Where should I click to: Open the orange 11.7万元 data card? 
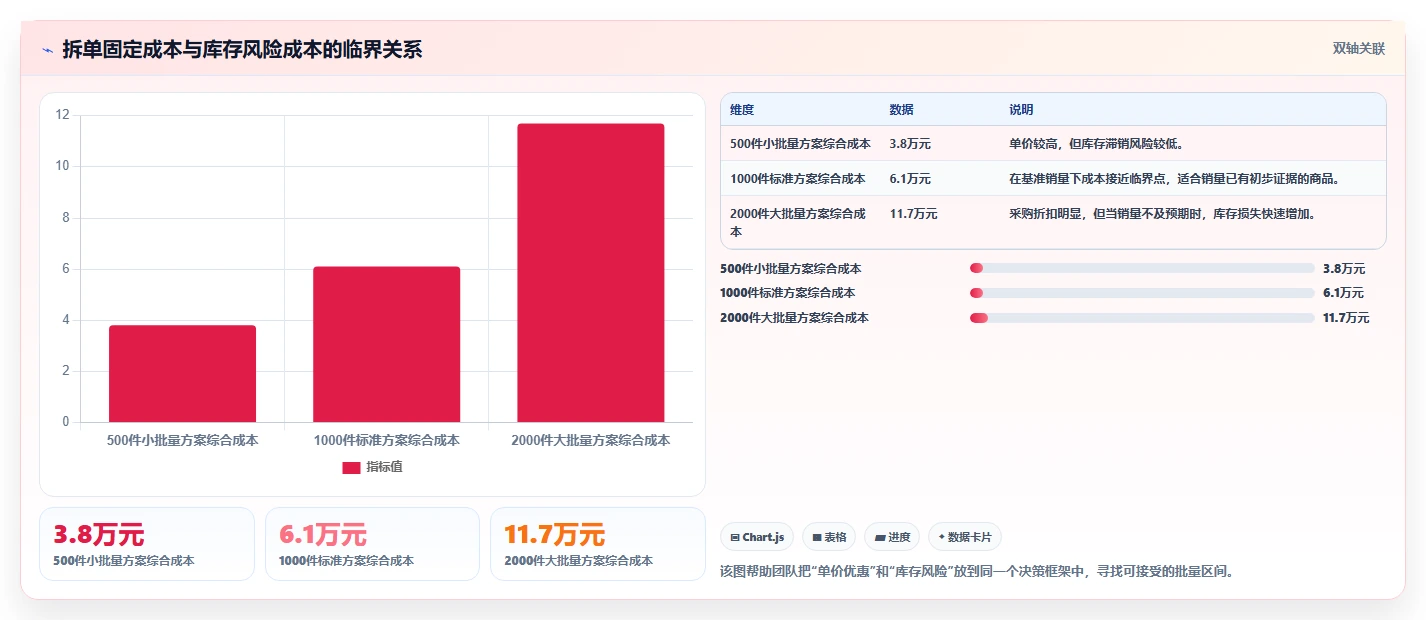598,544
